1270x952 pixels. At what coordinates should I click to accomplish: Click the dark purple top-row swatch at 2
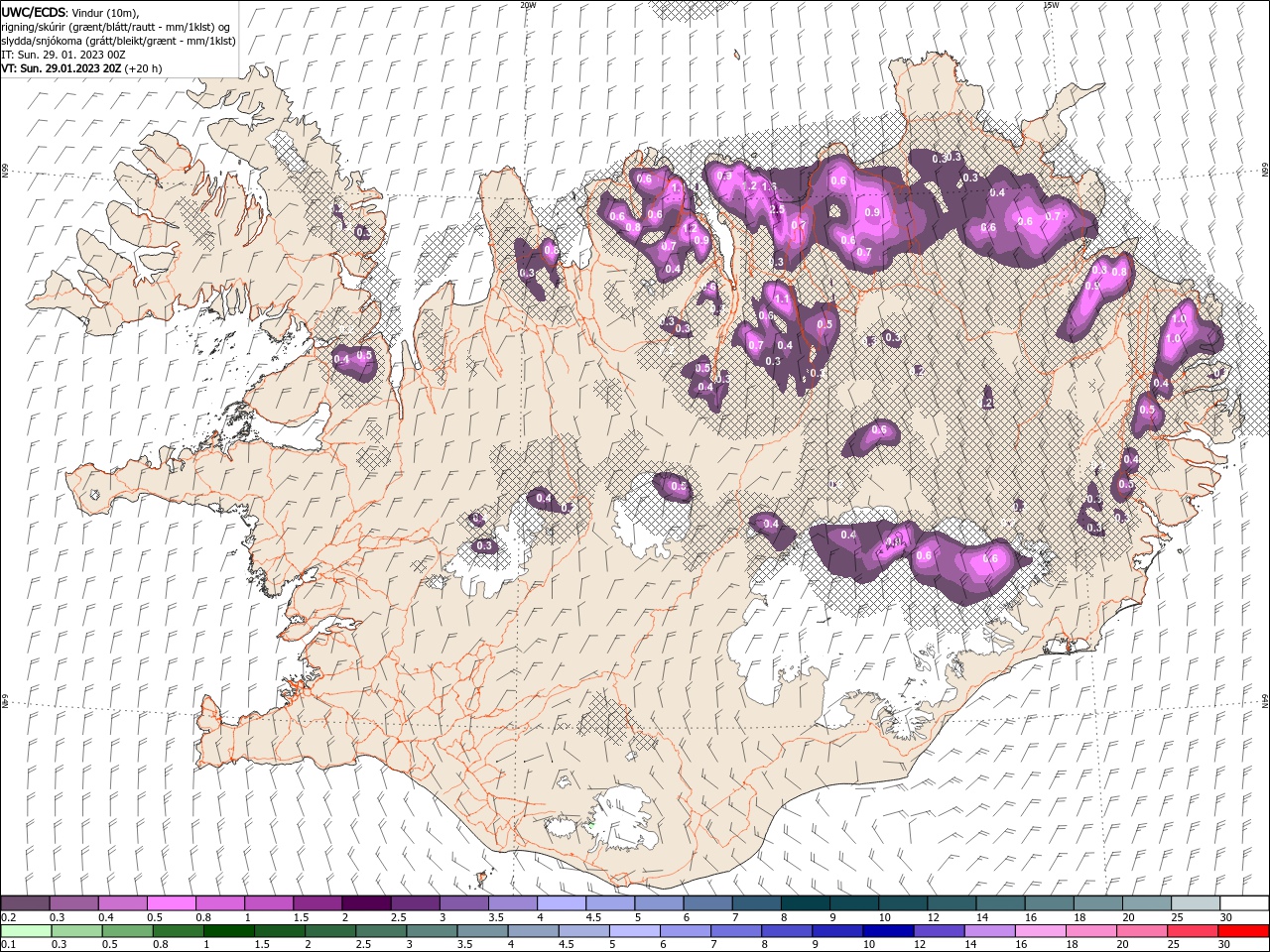[x=366, y=903]
